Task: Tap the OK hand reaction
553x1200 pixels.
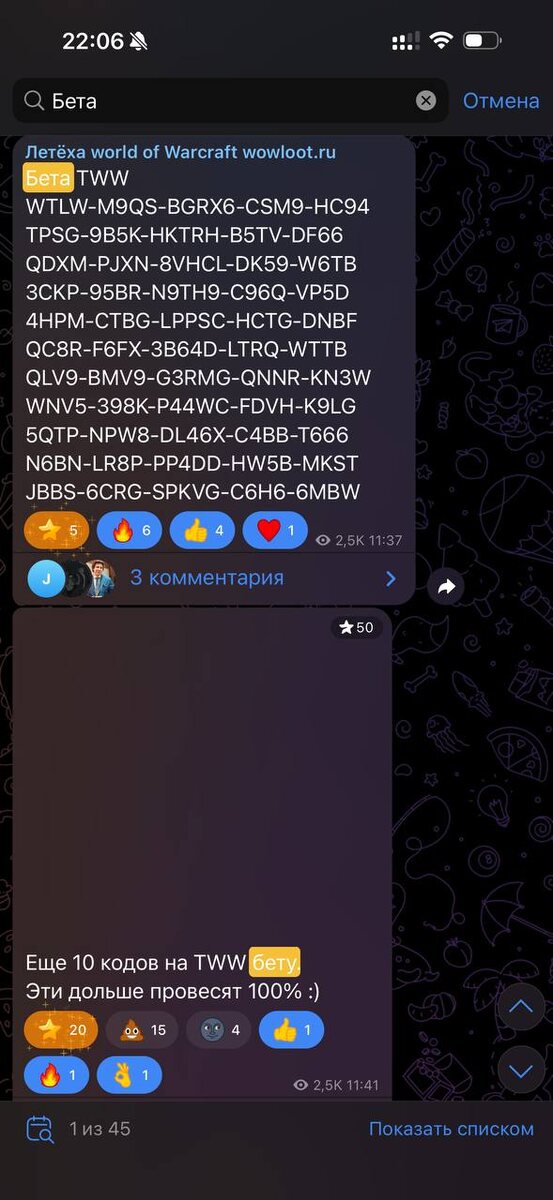Action: [130, 1075]
